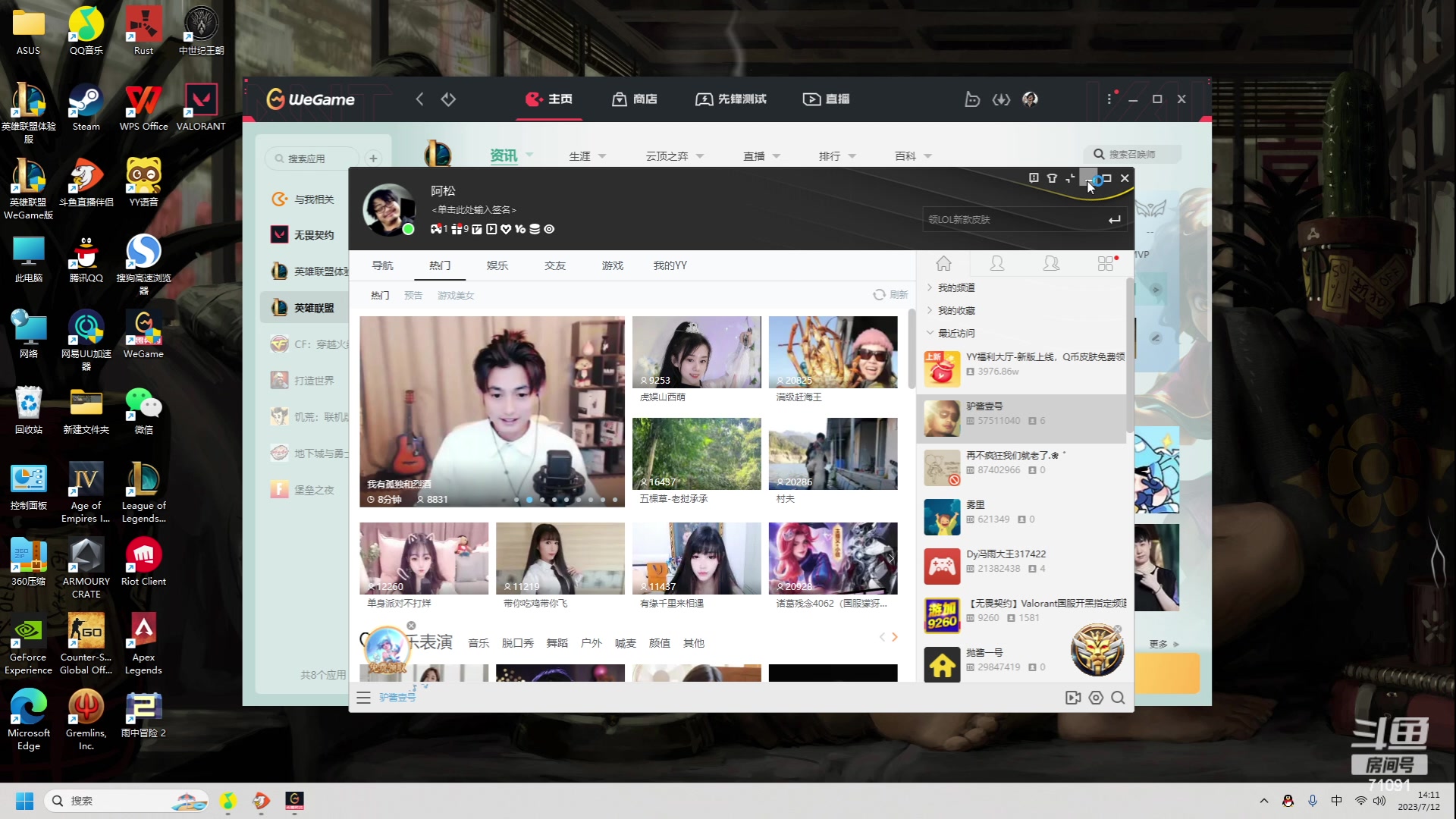The image size is (1456, 819).
Task: Open the WeGame user avatar in header
Action: tap(1030, 99)
